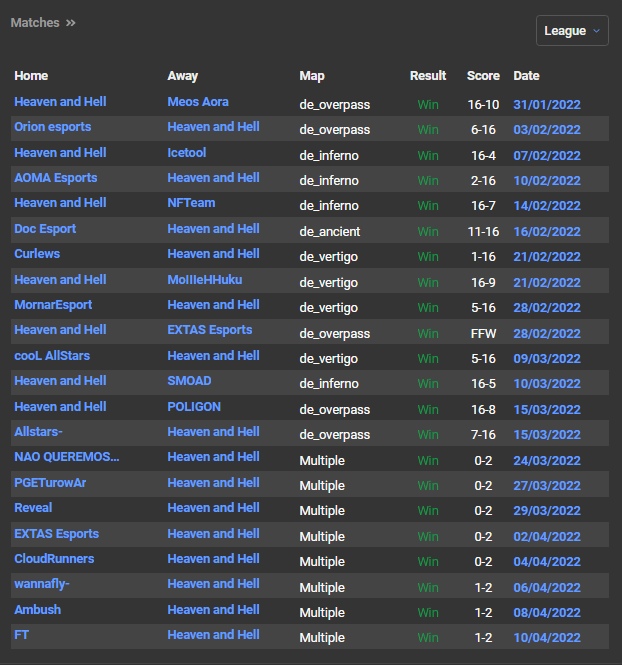Open the 10/03/2022 match date

pyautogui.click(x=547, y=383)
